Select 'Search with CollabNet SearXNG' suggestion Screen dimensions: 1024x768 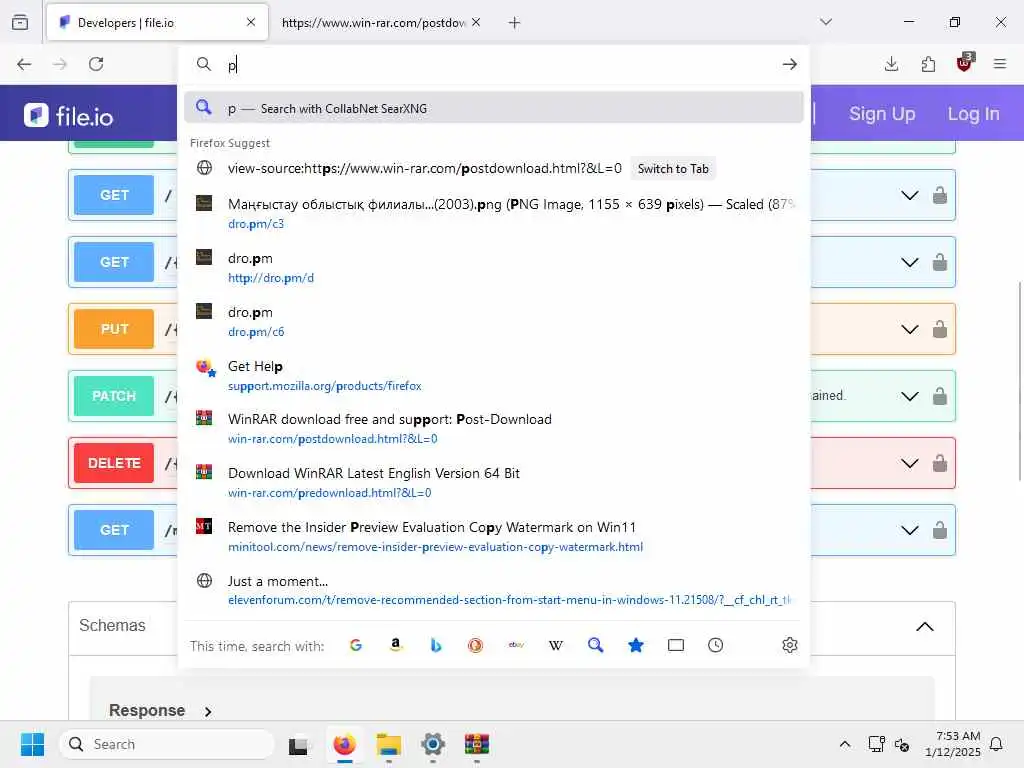493,108
